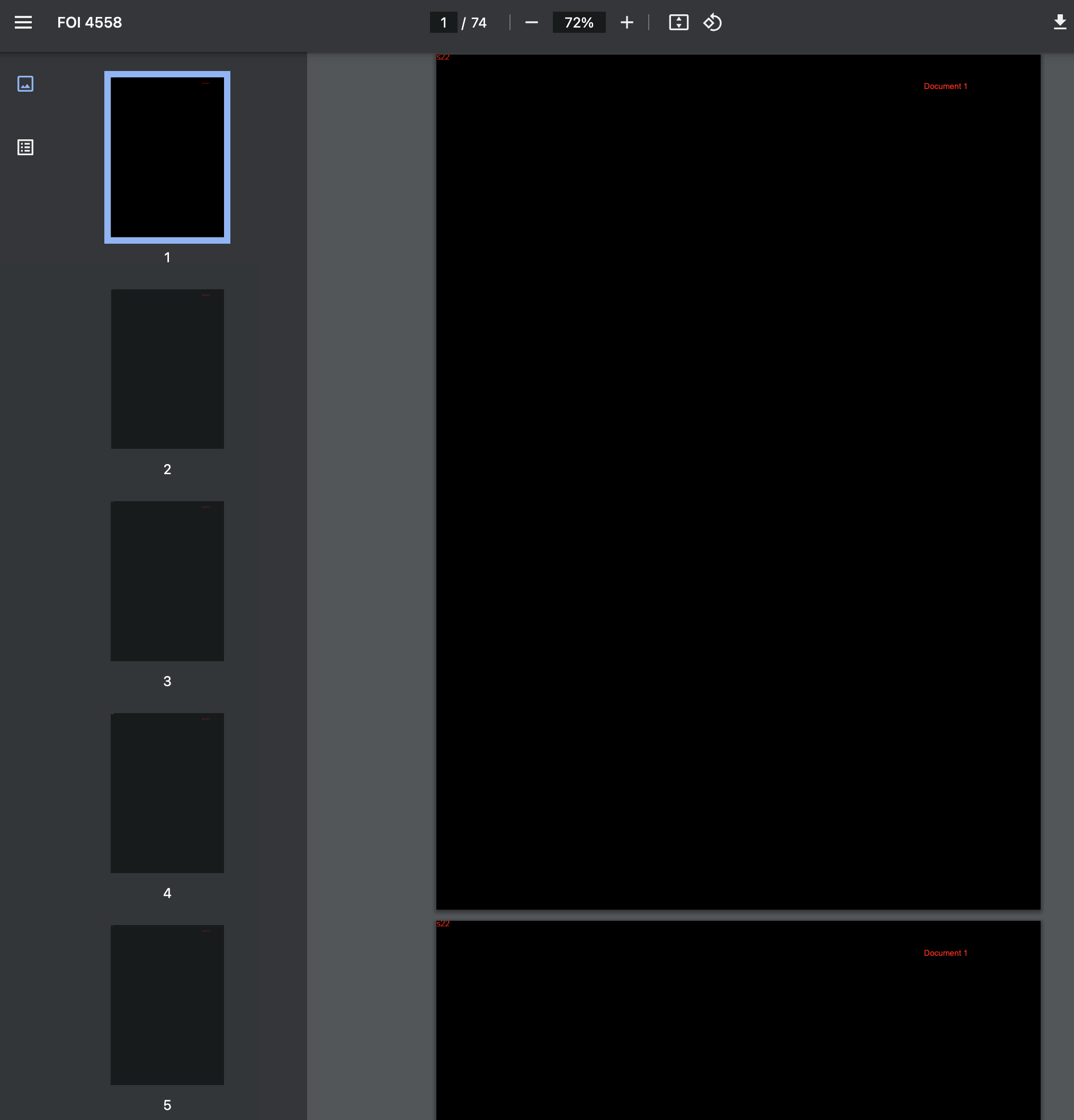Click the FOI 4558 document title
The image size is (1074, 1120).
click(89, 22)
